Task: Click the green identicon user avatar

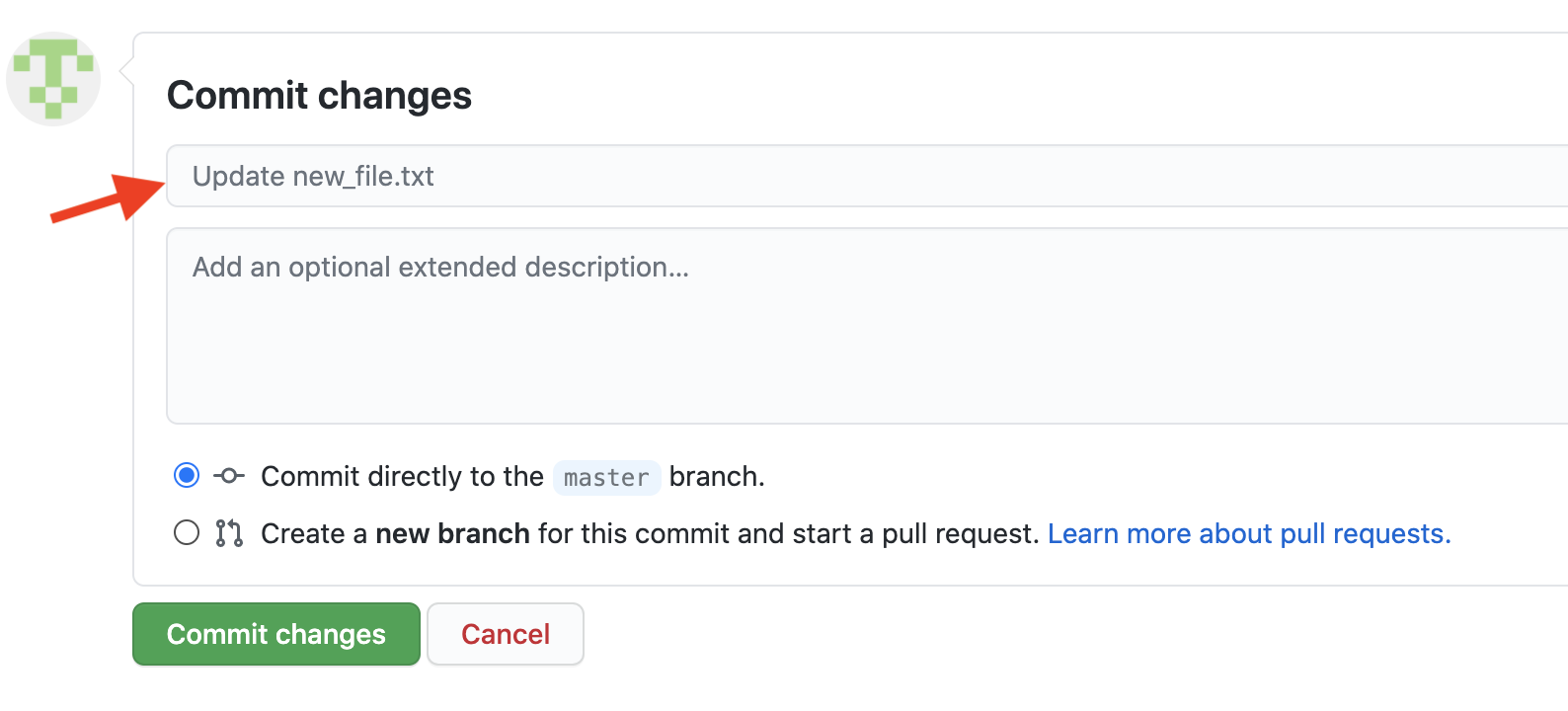Action: pos(53,79)
